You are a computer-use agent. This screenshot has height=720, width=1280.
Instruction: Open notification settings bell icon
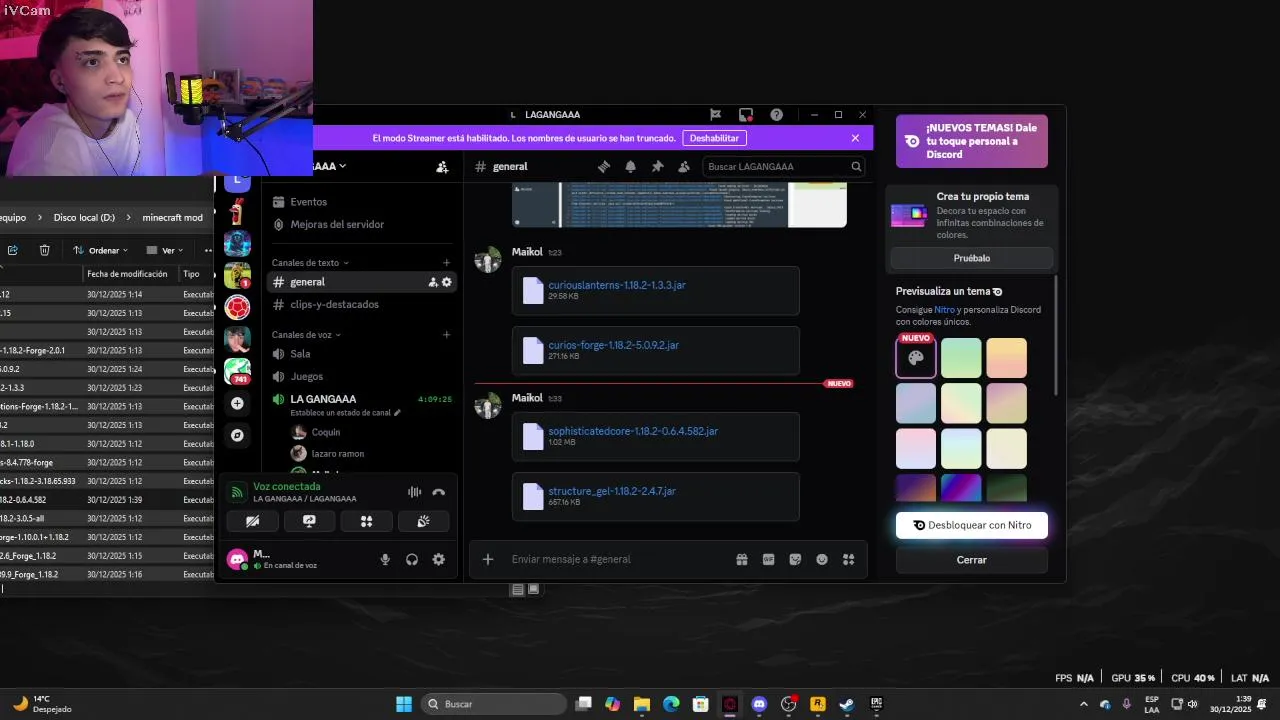point(630,167)
